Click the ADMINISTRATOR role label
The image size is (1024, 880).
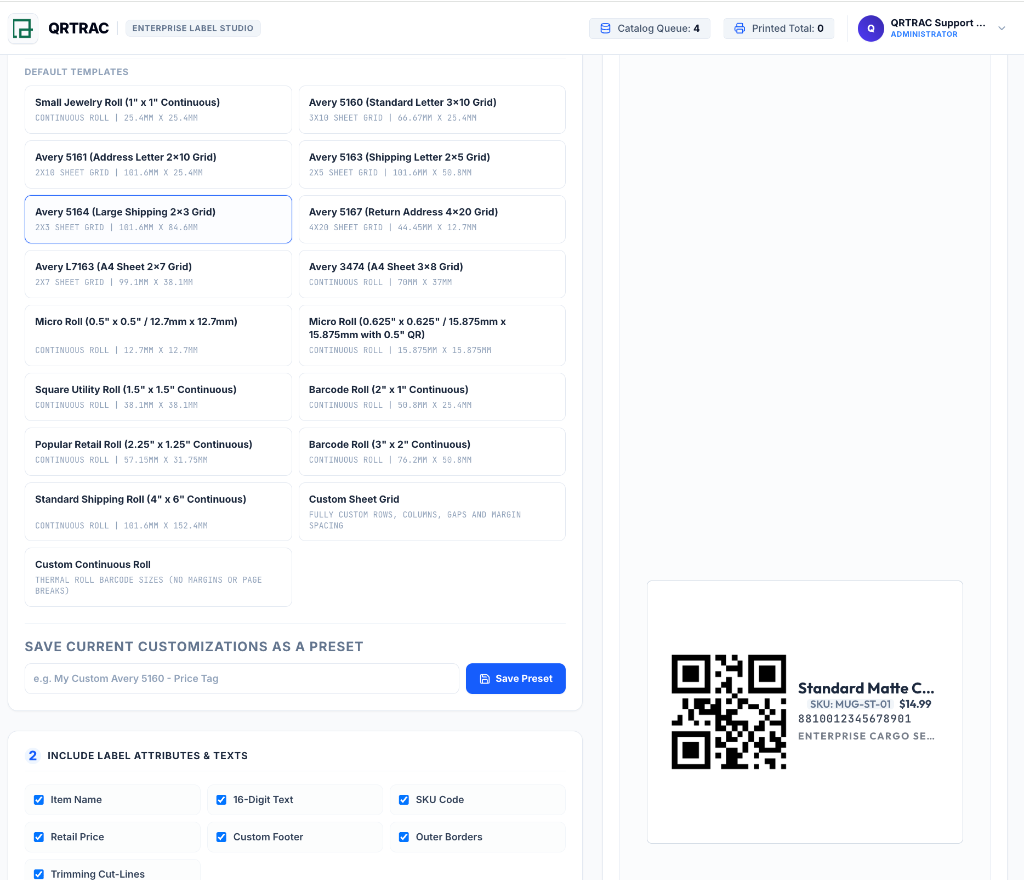pyautogui.click(x=924, y=35)
